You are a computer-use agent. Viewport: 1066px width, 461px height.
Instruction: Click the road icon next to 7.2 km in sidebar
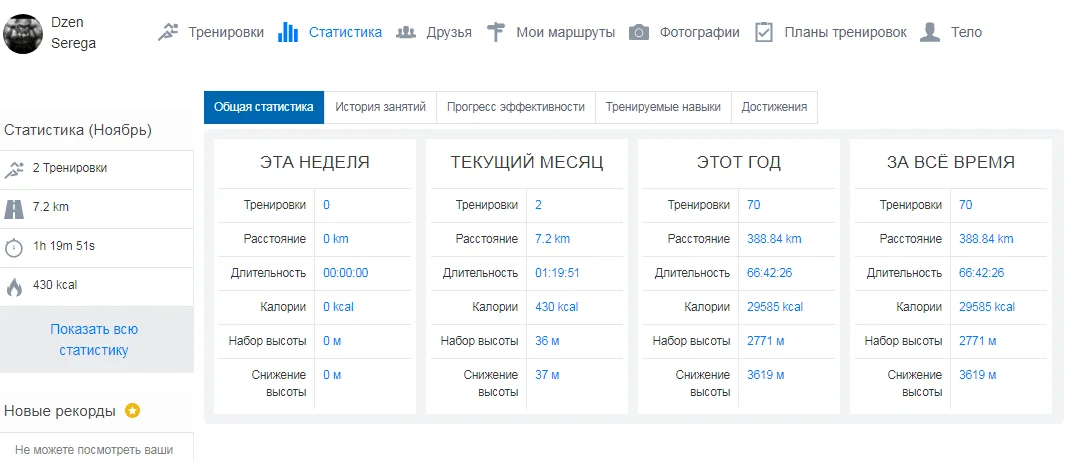click(14, 209)
